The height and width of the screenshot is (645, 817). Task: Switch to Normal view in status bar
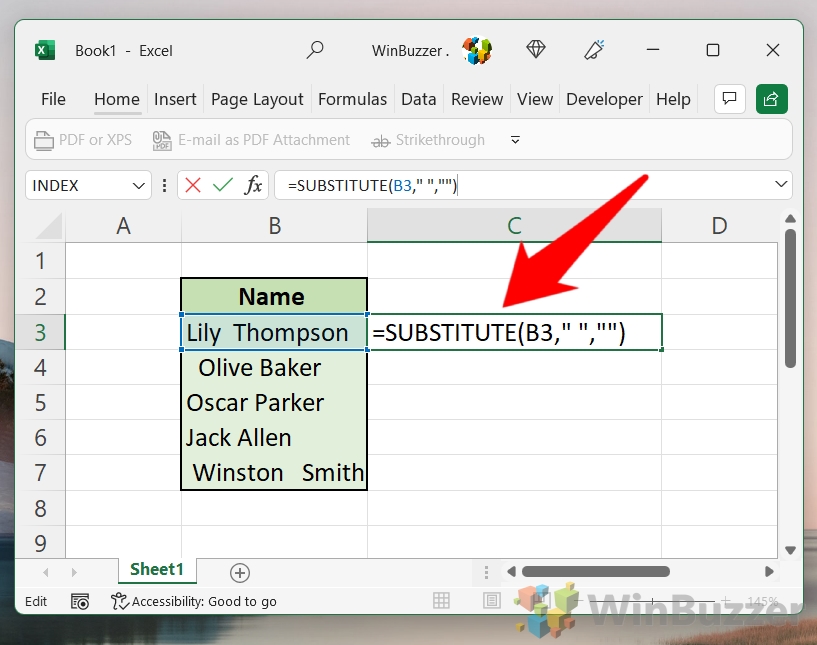[441, 601]
